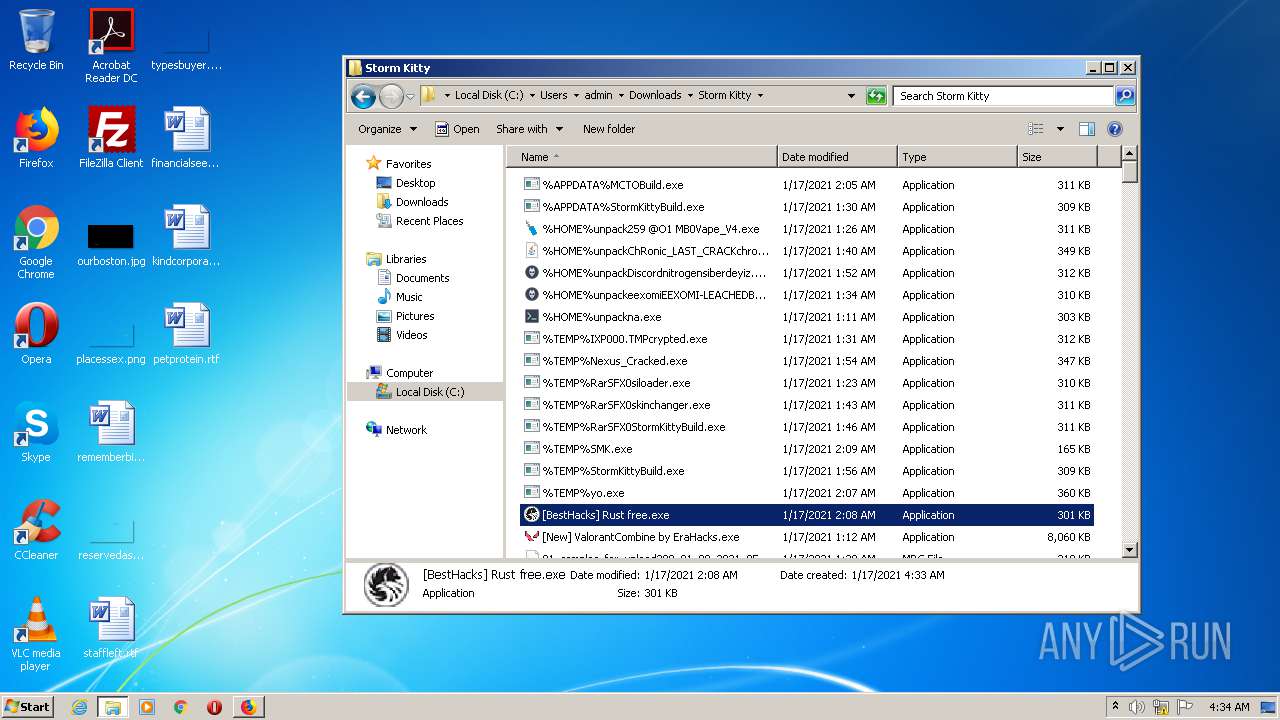Screen dimensions: 1280x720
Task: Click the search magnifier icon
Action: 1125,96
